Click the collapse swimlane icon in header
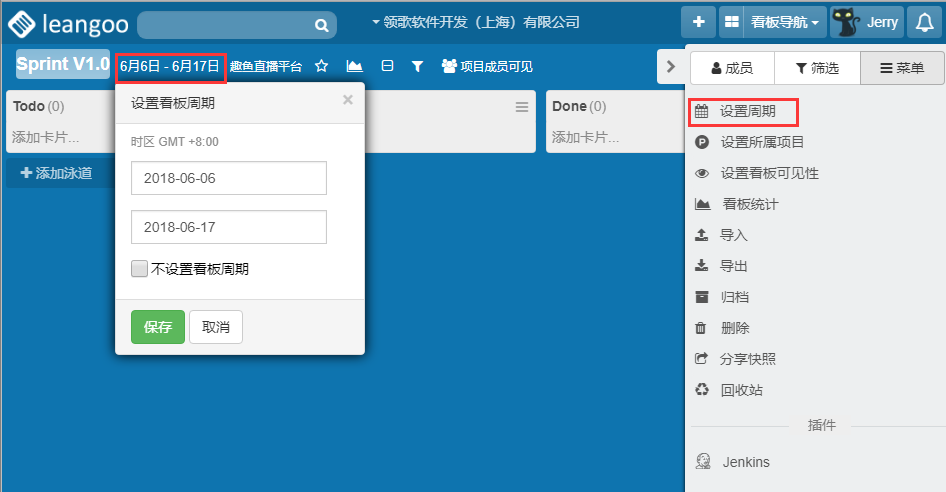The width and height of the screenshot is (946, 492). coord(387,66)
